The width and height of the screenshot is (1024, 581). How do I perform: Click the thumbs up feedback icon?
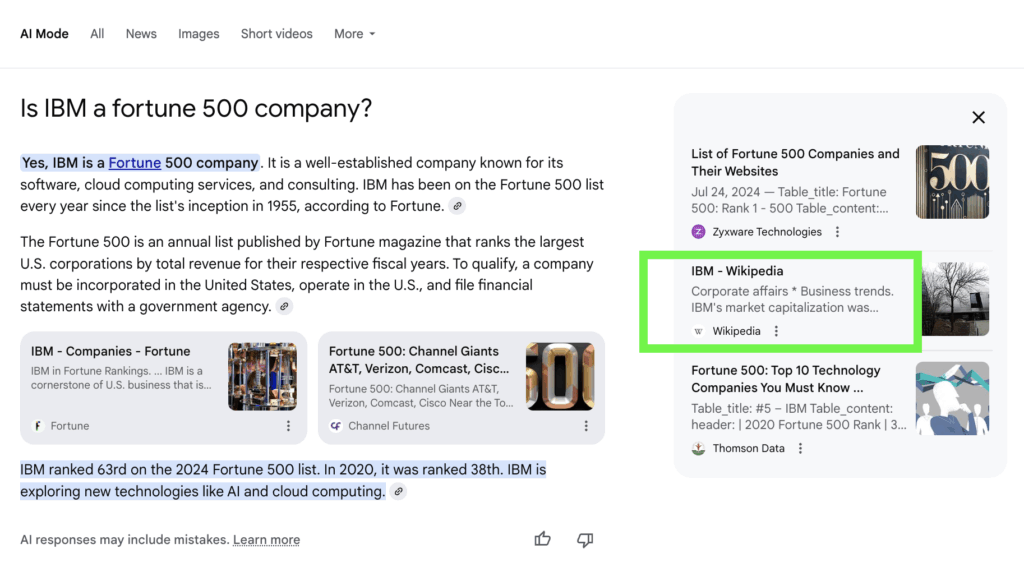pos(542,539)
